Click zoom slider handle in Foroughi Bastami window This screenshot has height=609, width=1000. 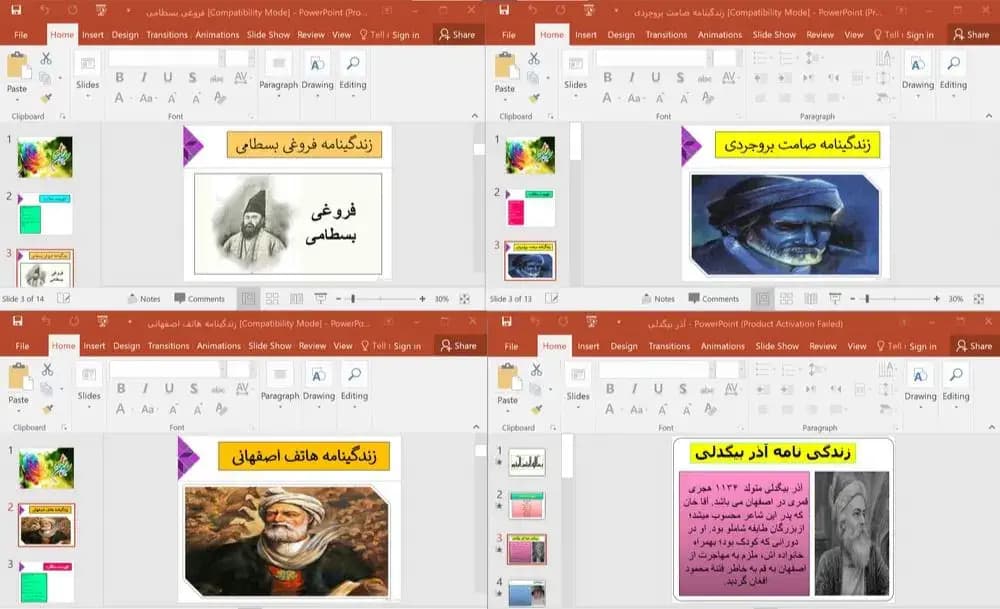(x=353, y=298)
